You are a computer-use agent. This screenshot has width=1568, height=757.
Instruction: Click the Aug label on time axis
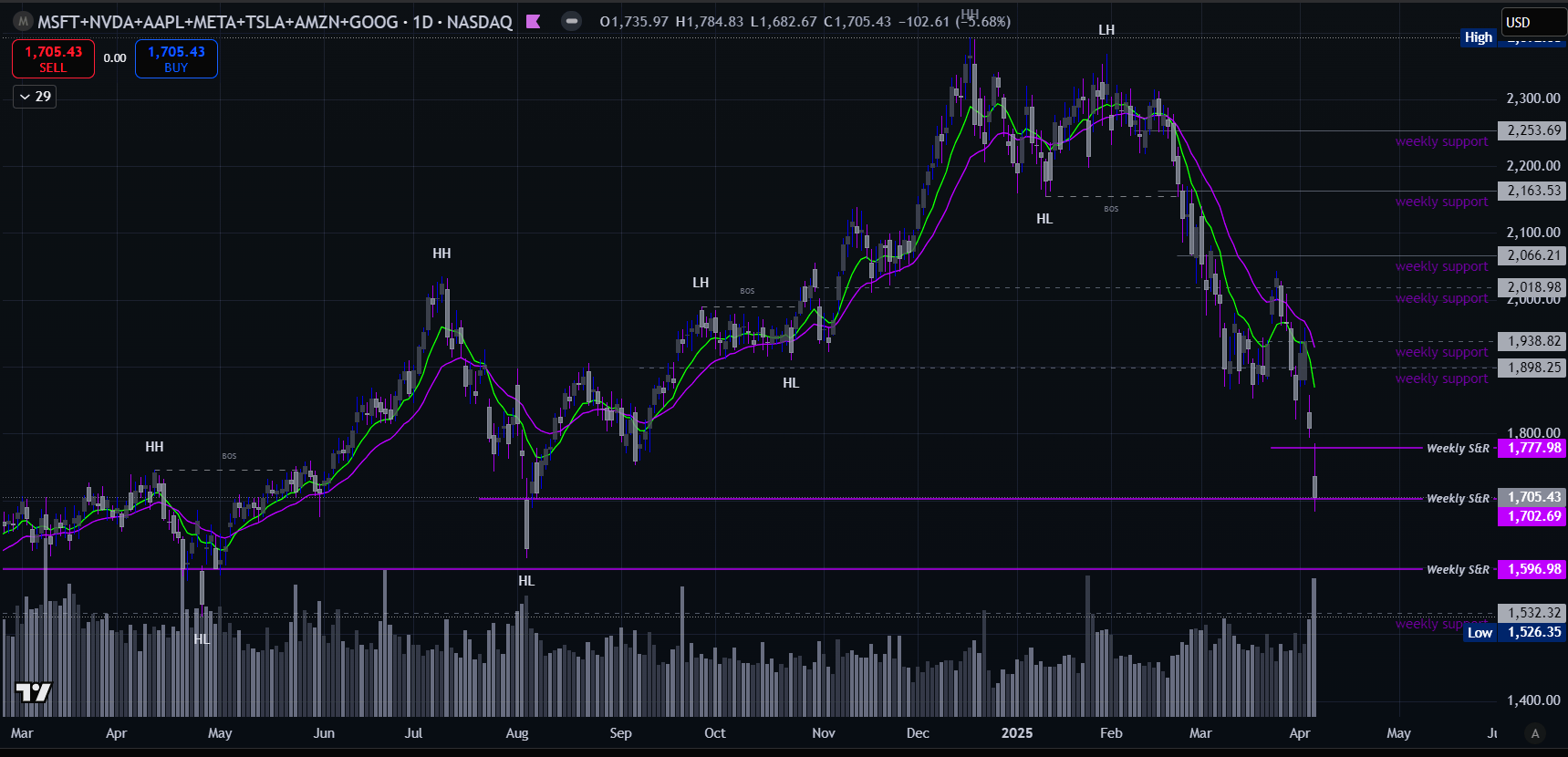tap(517, 733)
